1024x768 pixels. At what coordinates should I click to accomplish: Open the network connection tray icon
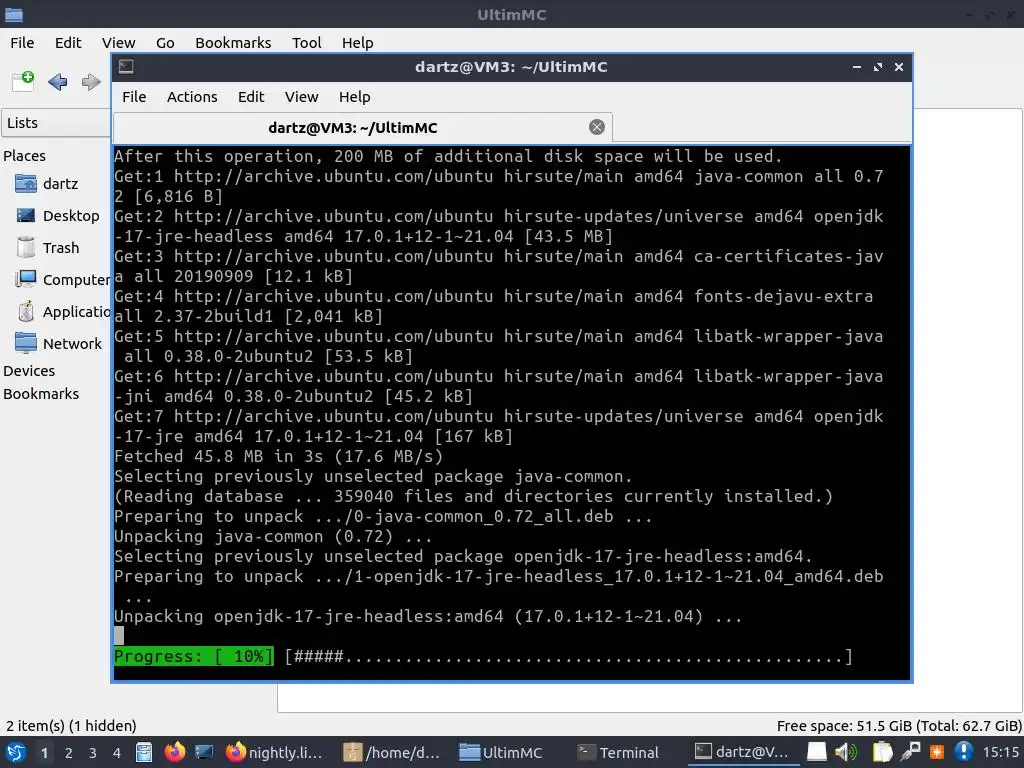(910, 752)
